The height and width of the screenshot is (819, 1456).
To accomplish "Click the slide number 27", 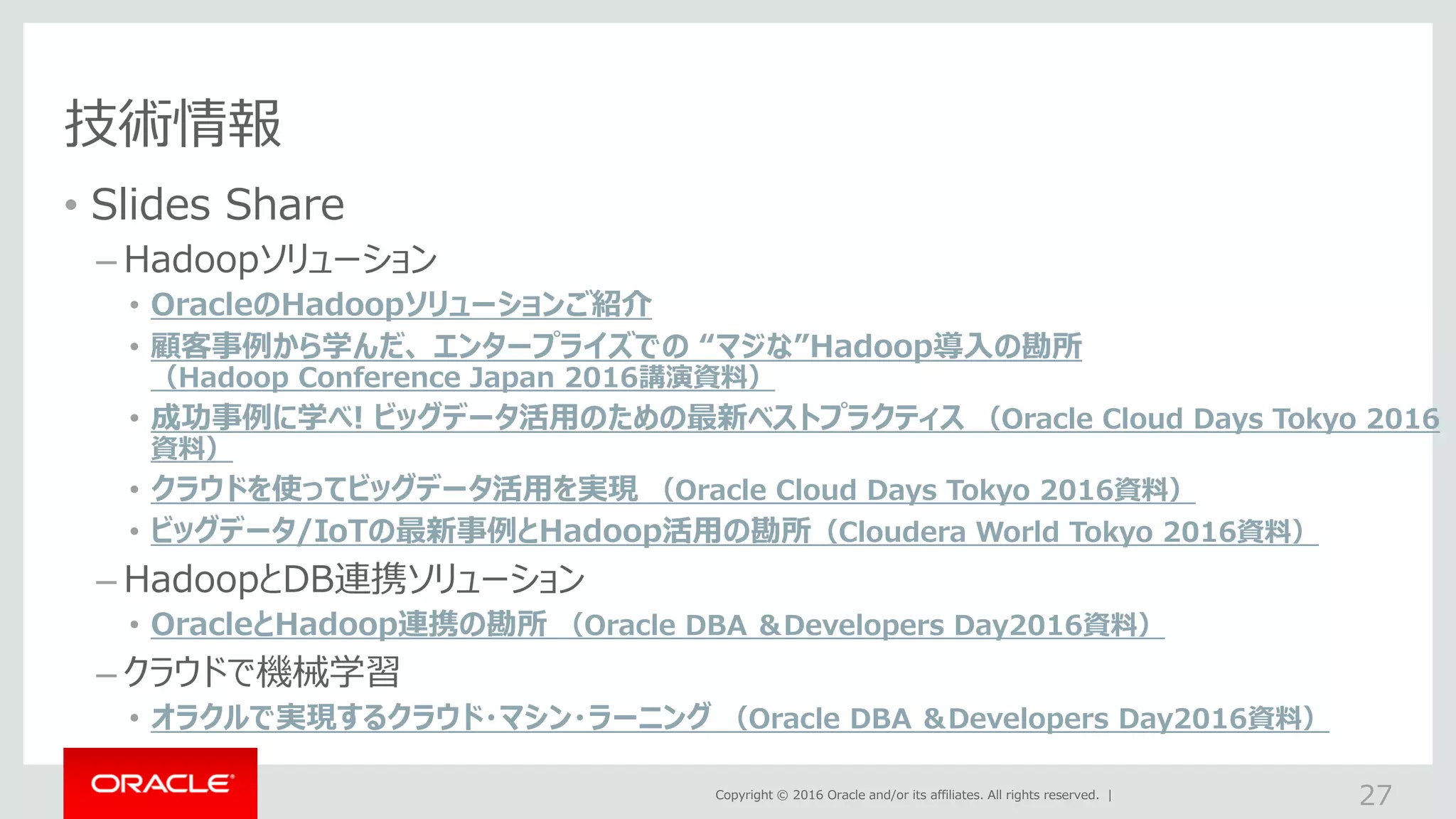I will click(1375, 795).
